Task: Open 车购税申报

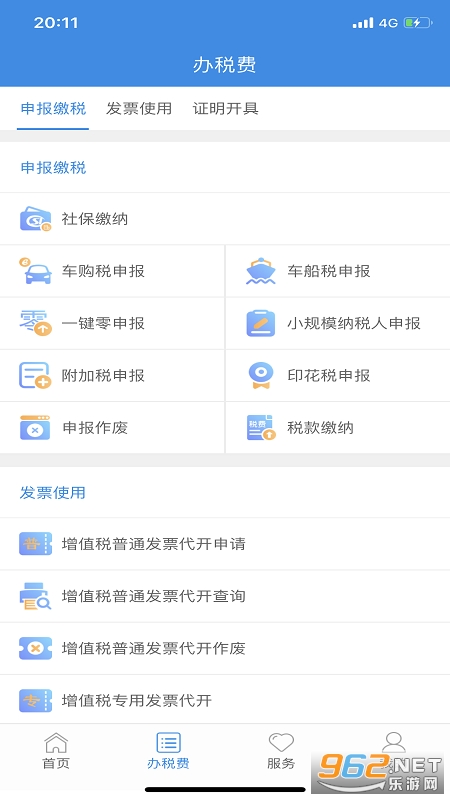Action: click(112, 271)
